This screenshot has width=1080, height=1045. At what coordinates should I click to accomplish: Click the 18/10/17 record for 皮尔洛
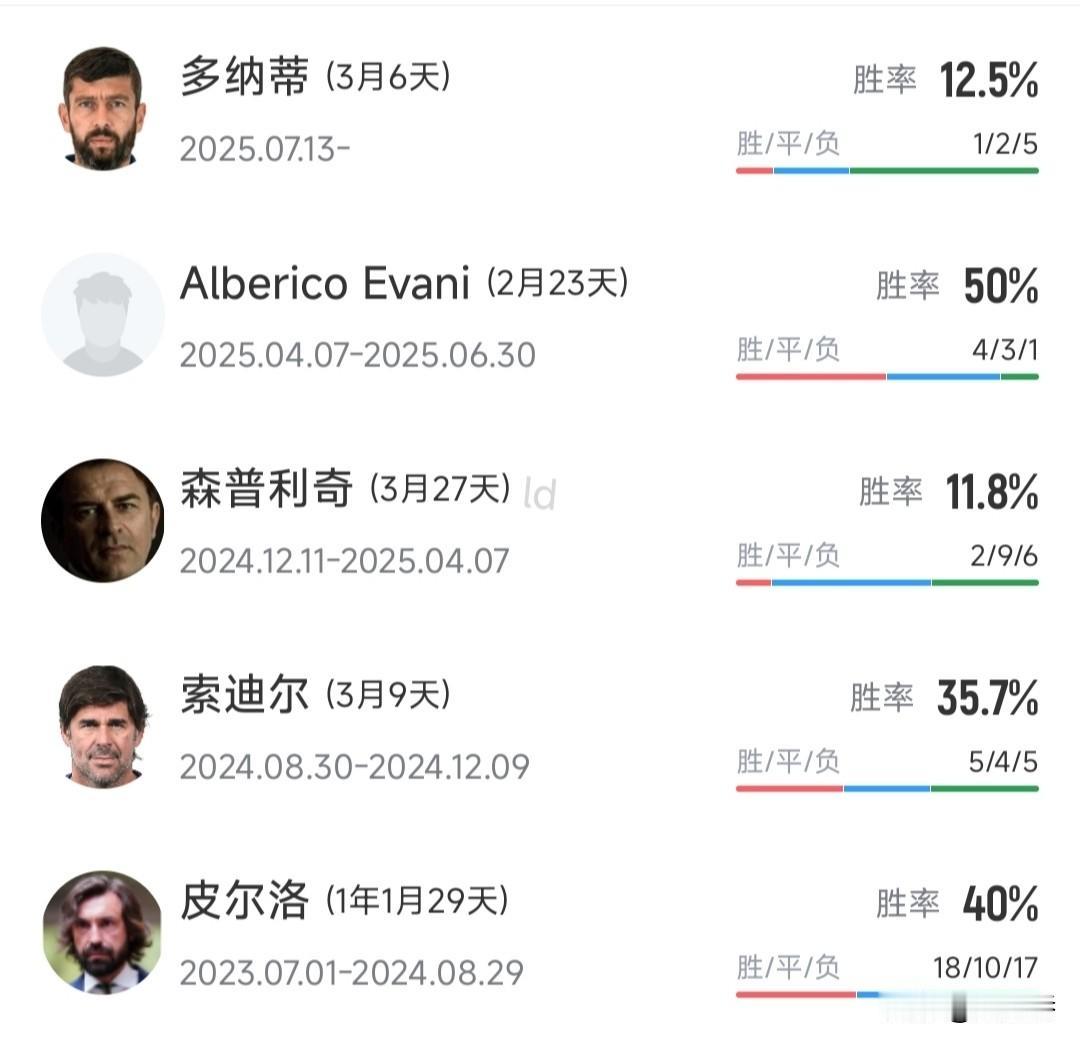[x=986, y=968]
